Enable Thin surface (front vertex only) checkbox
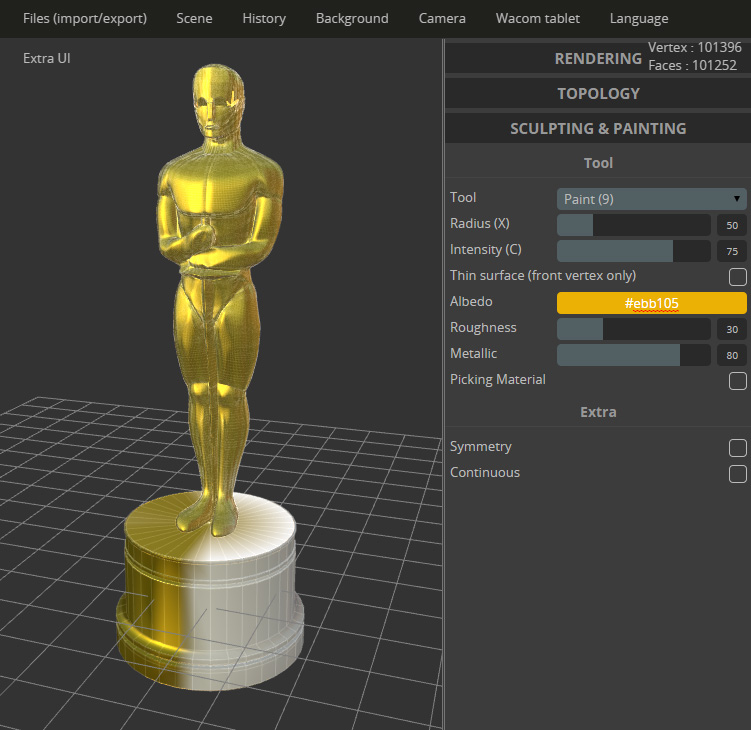The width and height of the screenshot is (751, 730). click(x=738, y=276)
